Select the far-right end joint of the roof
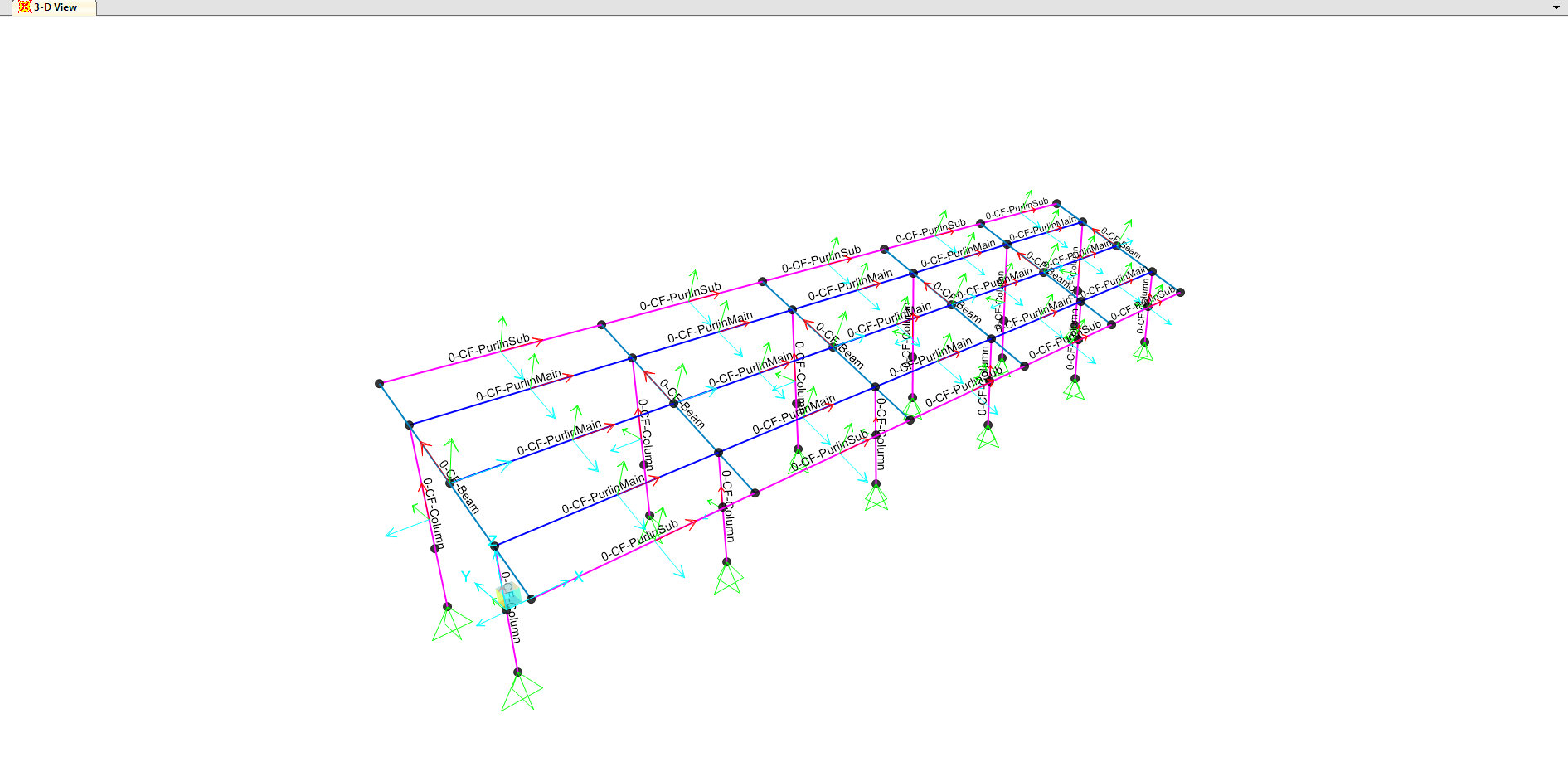Viewport: 1568px width, 762px height. pos(1180,292)
